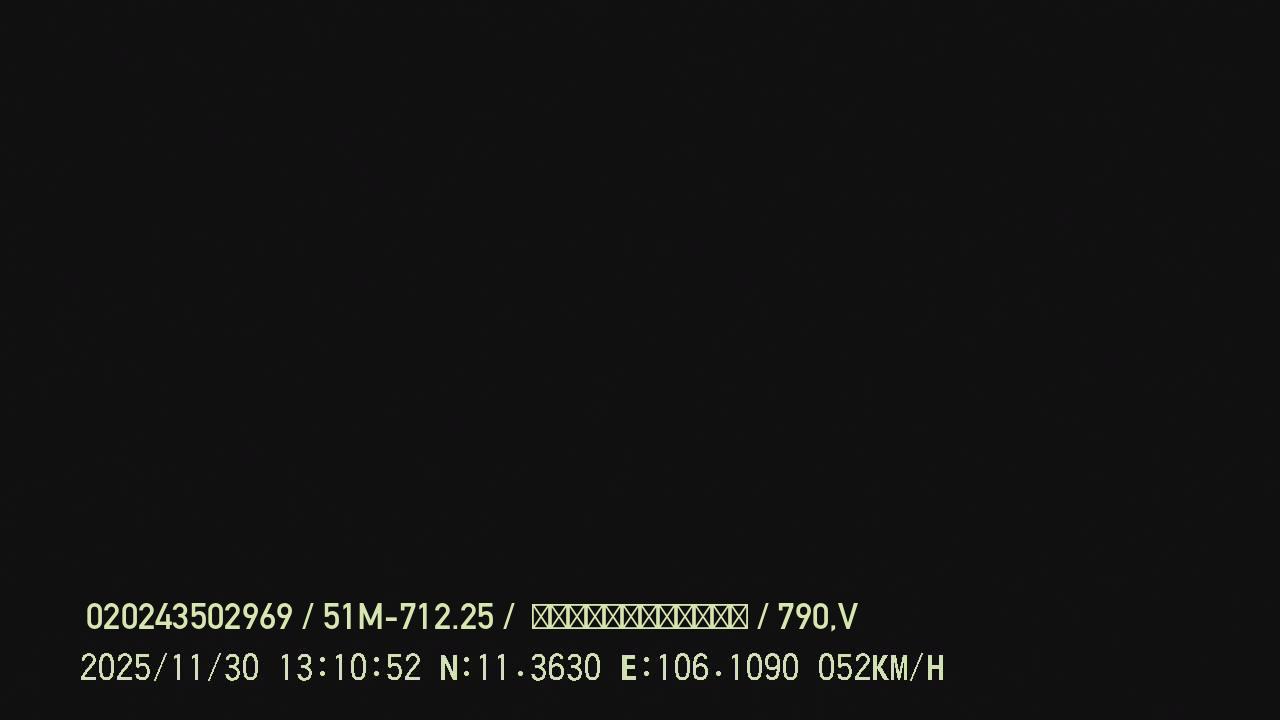Click the seconds value 52 in timestamp
The height and width of the screenshot is (720, 1280).
[x=403, y=668]
